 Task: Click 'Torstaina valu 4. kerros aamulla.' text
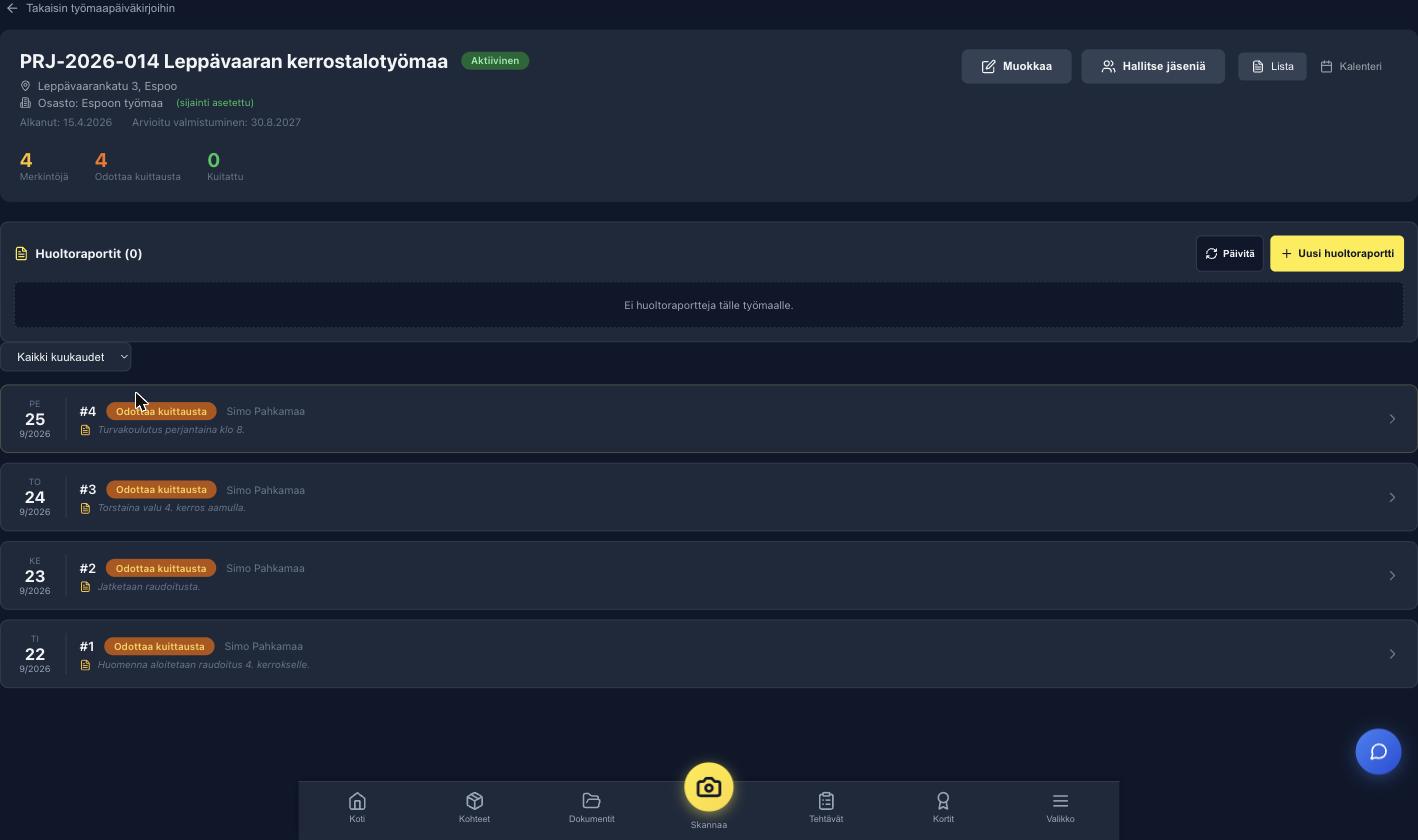[x=171, y=508]
